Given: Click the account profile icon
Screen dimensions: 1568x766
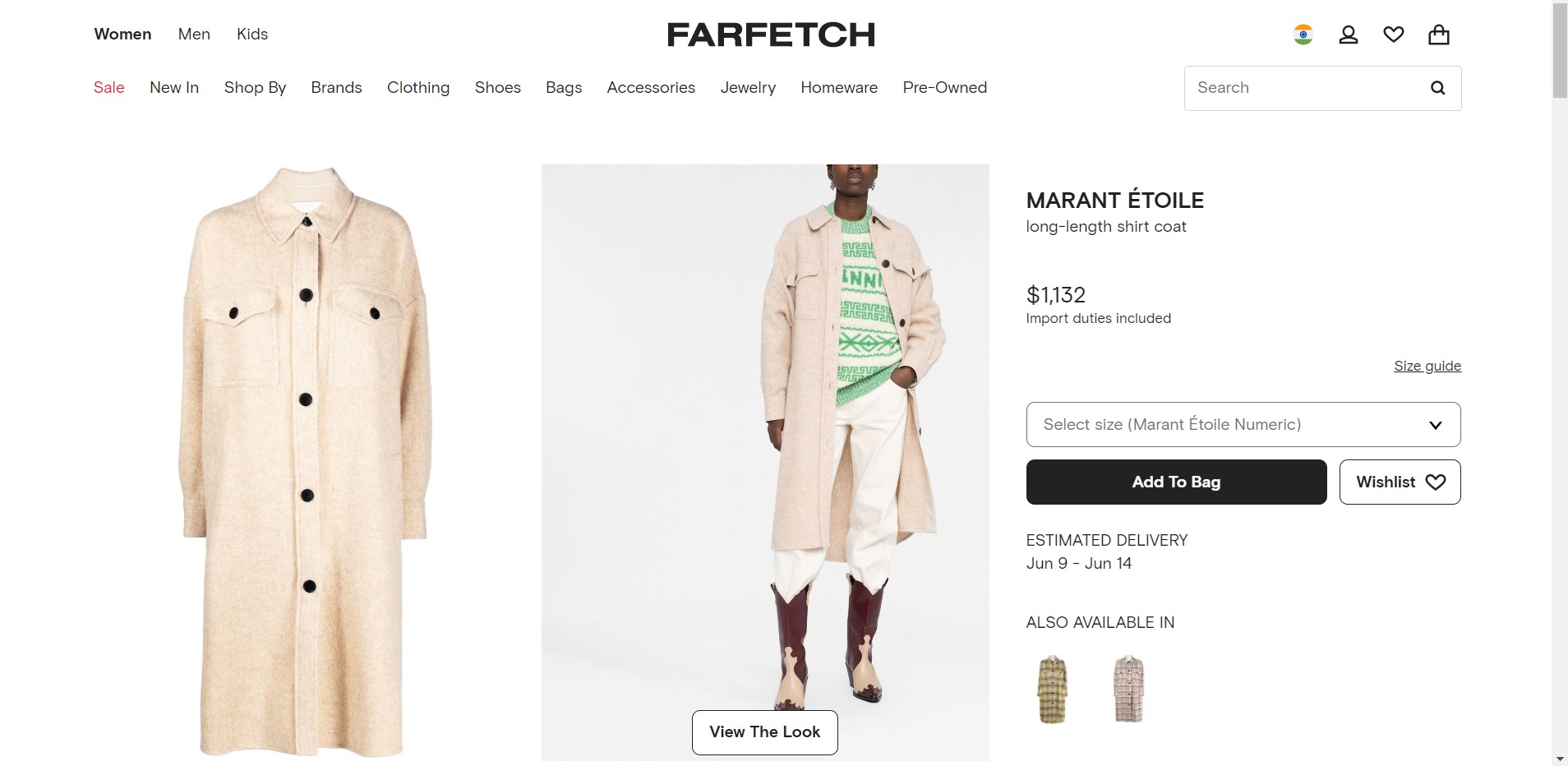Looking at the screenshot, I should [x=1348, y=35].
